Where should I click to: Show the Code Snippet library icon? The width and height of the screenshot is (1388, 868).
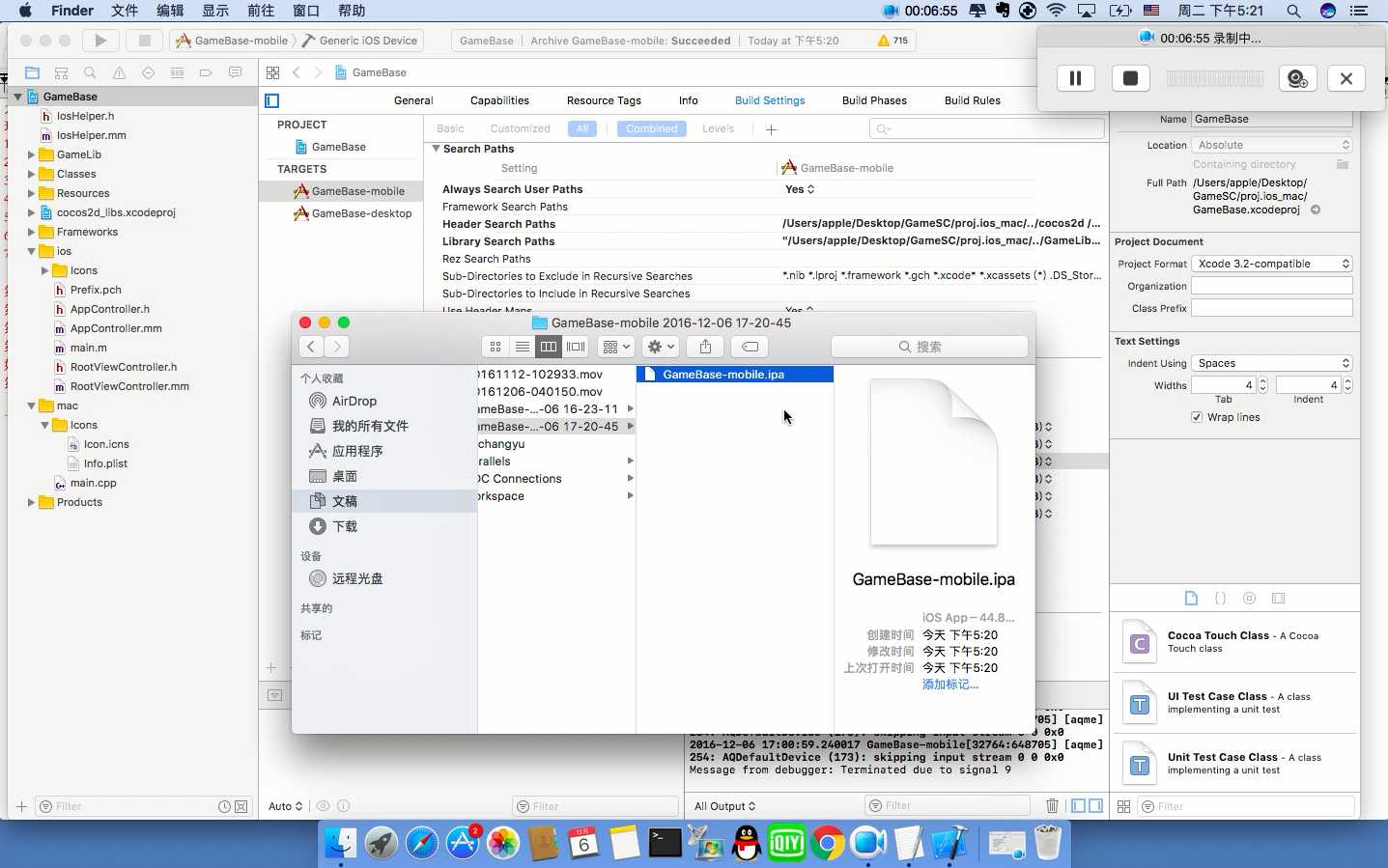(x=1220, y=599)
